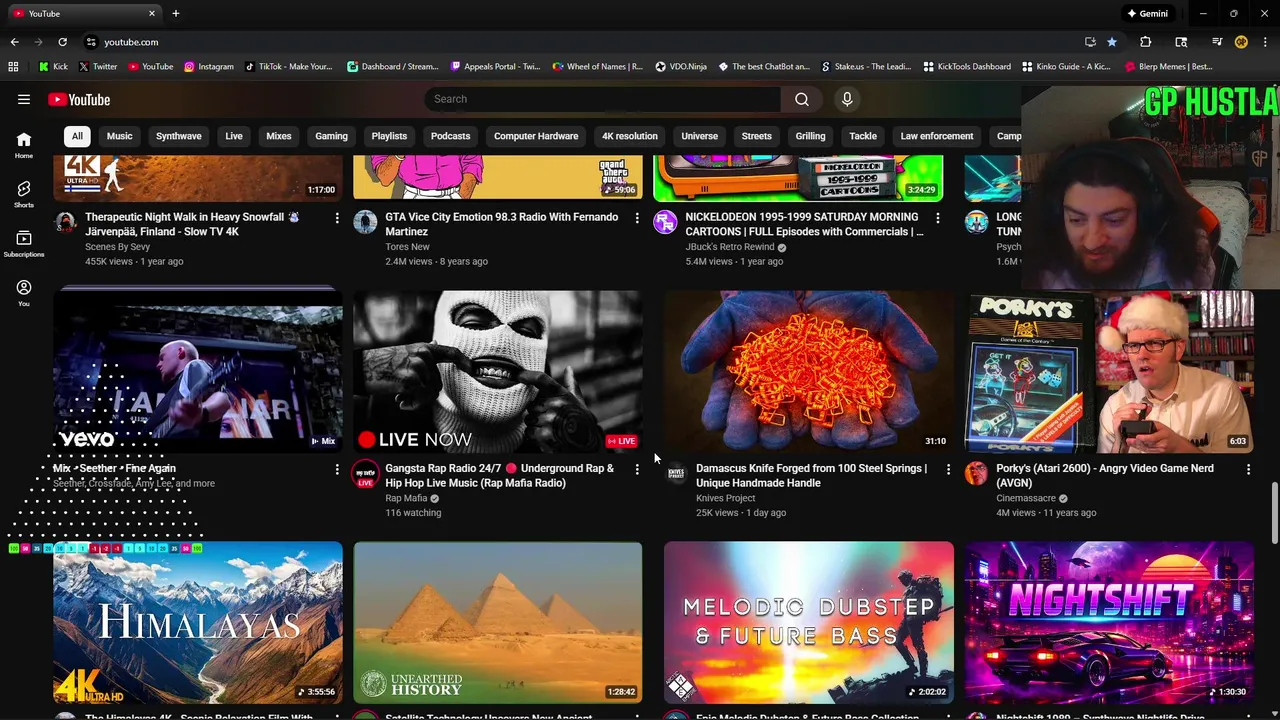
Task: Open options menu for the Damascus Knife video
Action: [x=948, y=469]
